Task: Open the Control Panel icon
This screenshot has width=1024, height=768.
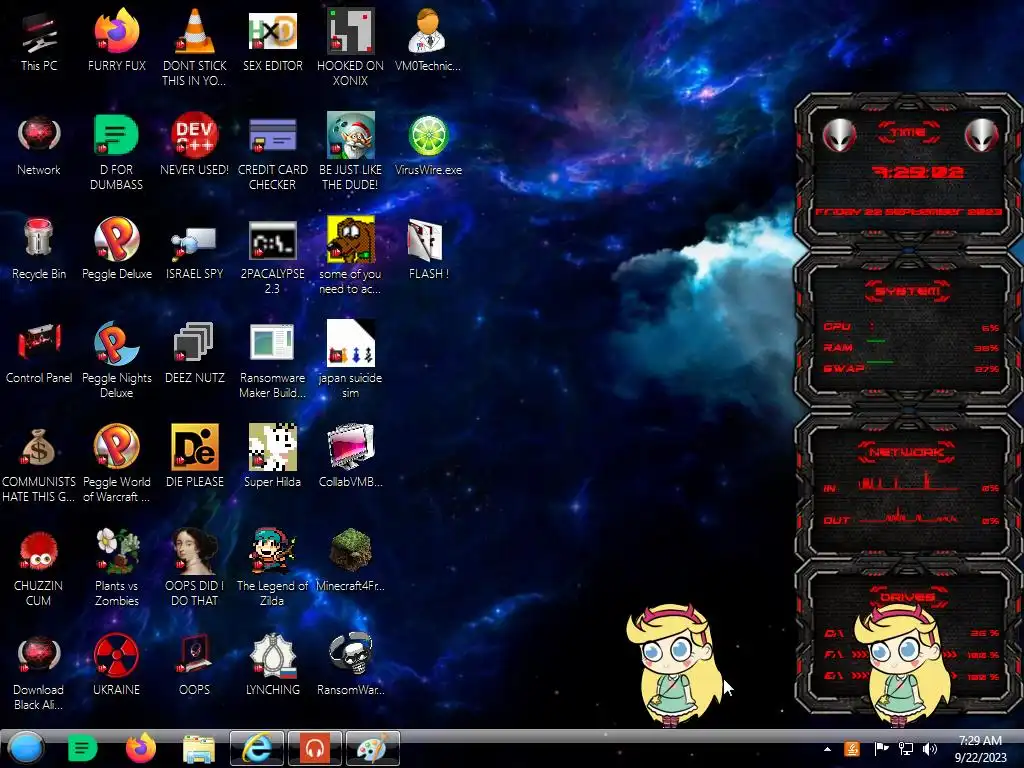Action: [39, 353]
